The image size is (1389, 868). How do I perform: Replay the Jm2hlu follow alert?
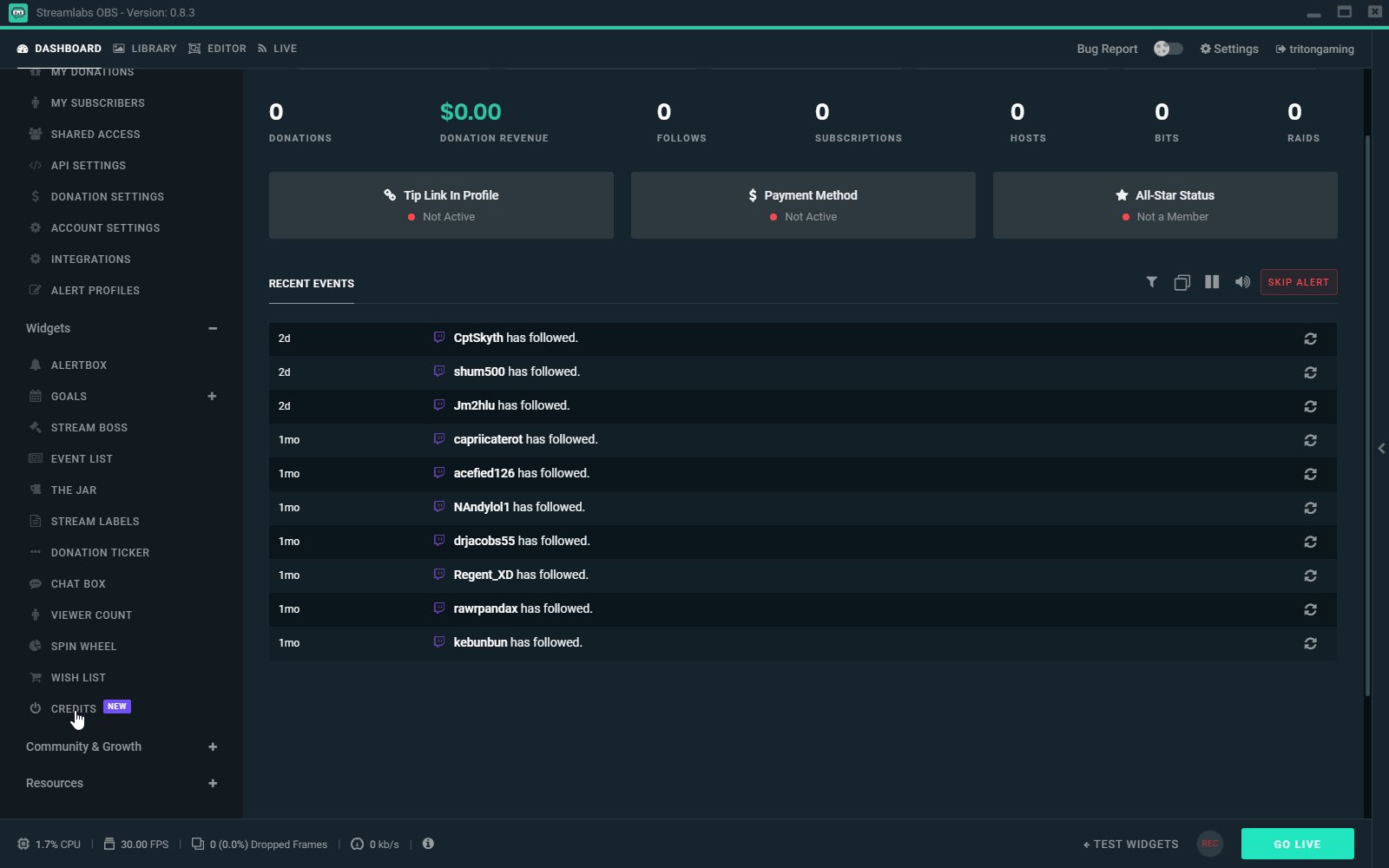(1310, 406)
